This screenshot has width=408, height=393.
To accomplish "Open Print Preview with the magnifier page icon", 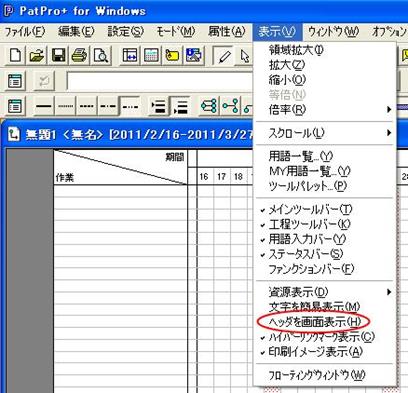I will [x=101, y=55].
